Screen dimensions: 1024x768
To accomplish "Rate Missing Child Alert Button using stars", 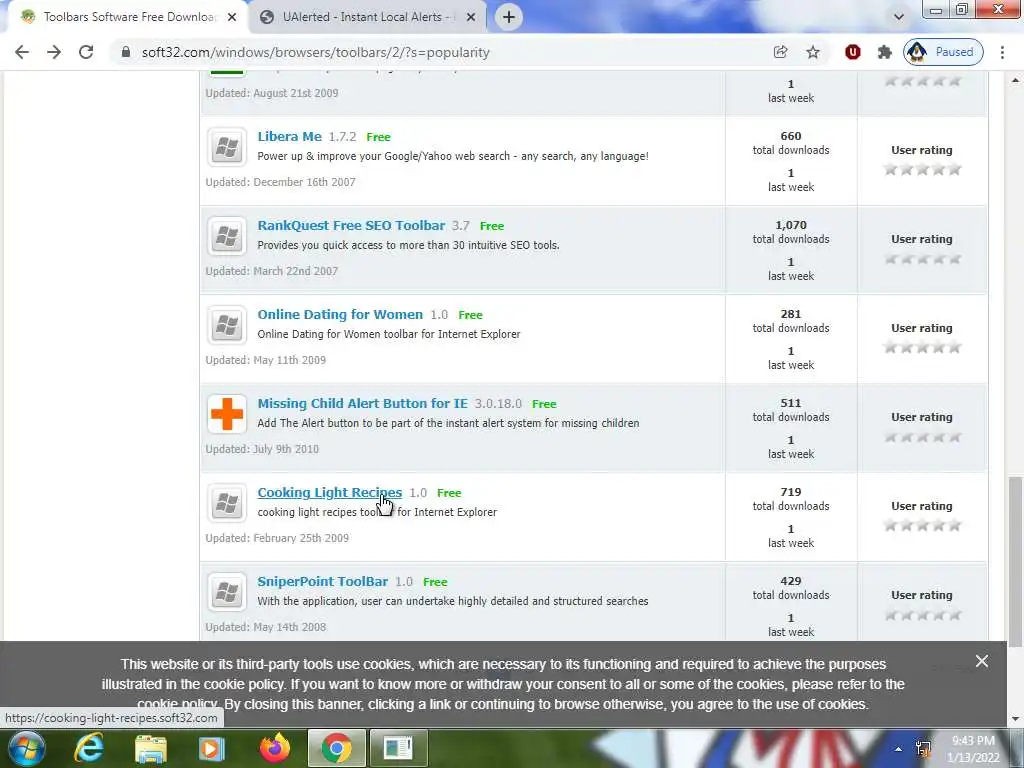I will [922, 437].
